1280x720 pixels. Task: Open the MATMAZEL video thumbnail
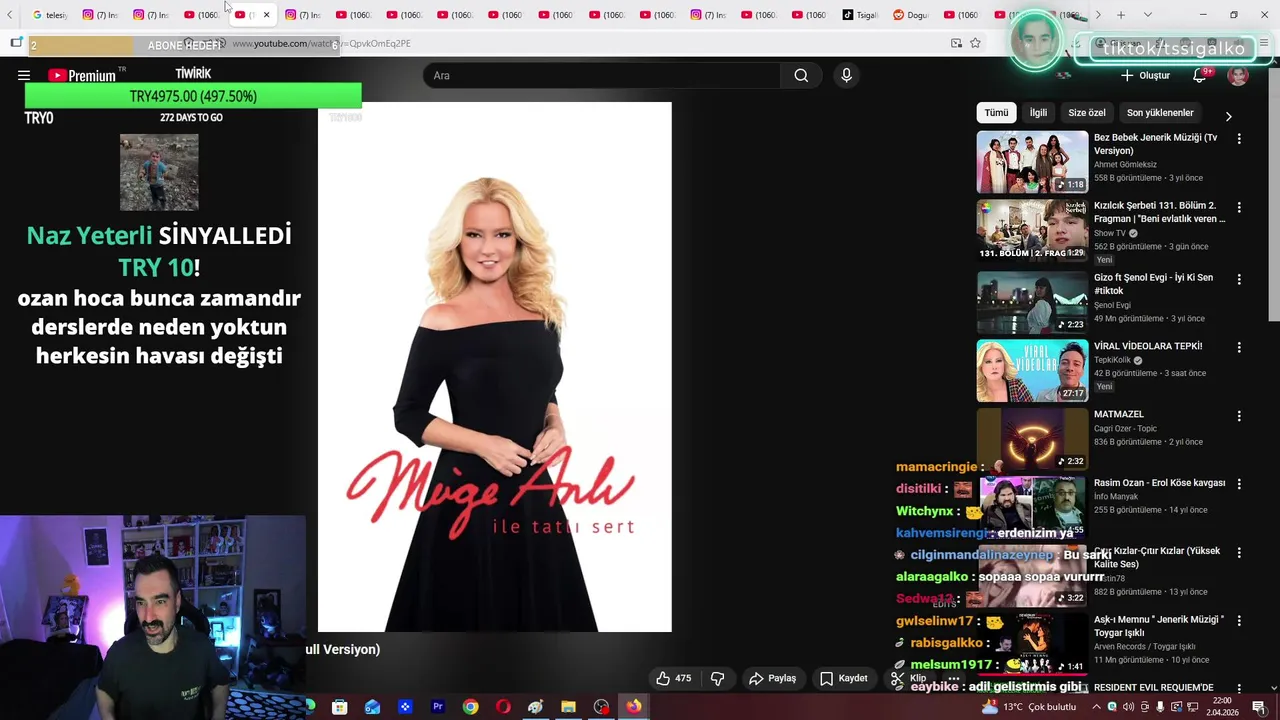1032,439
